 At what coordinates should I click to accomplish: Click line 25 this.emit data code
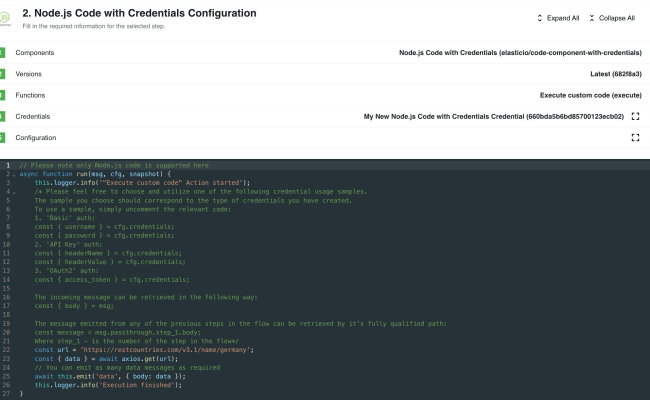110,376
